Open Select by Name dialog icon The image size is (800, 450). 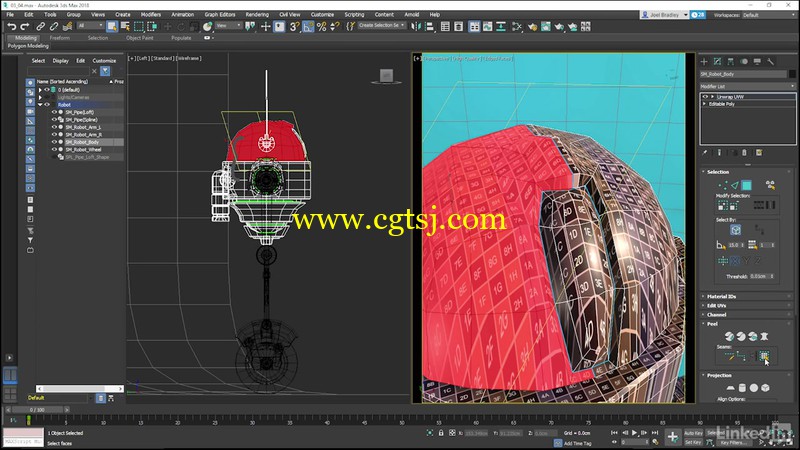(x=125, y=27)
